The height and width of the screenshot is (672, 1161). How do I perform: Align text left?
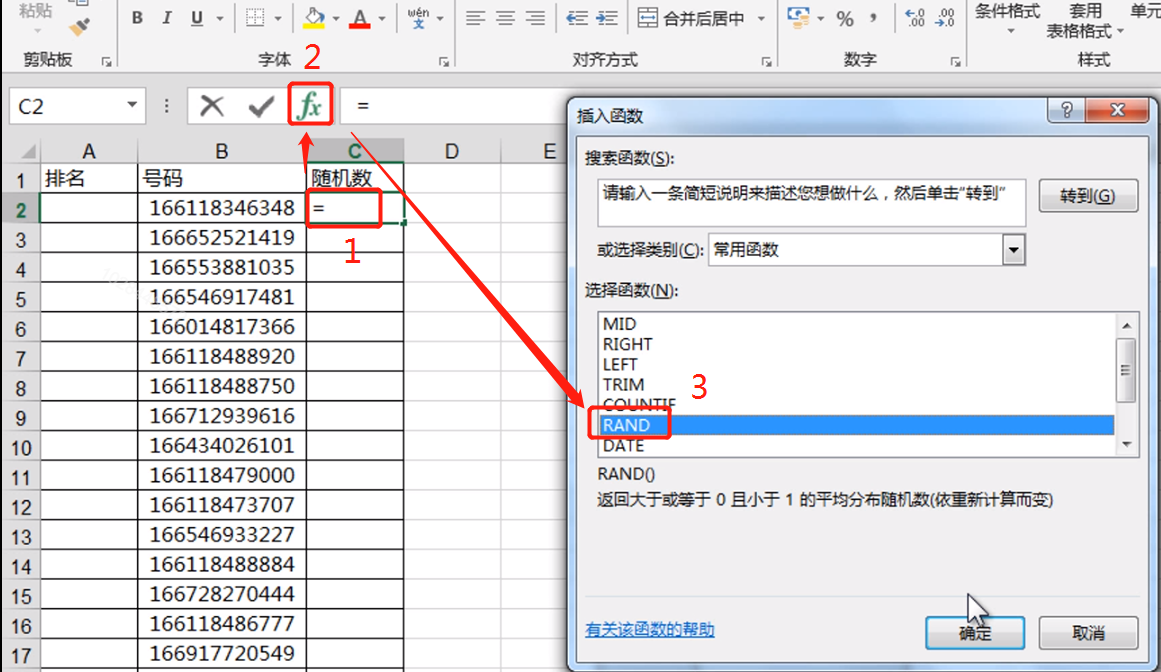click(x=475, y=18)
